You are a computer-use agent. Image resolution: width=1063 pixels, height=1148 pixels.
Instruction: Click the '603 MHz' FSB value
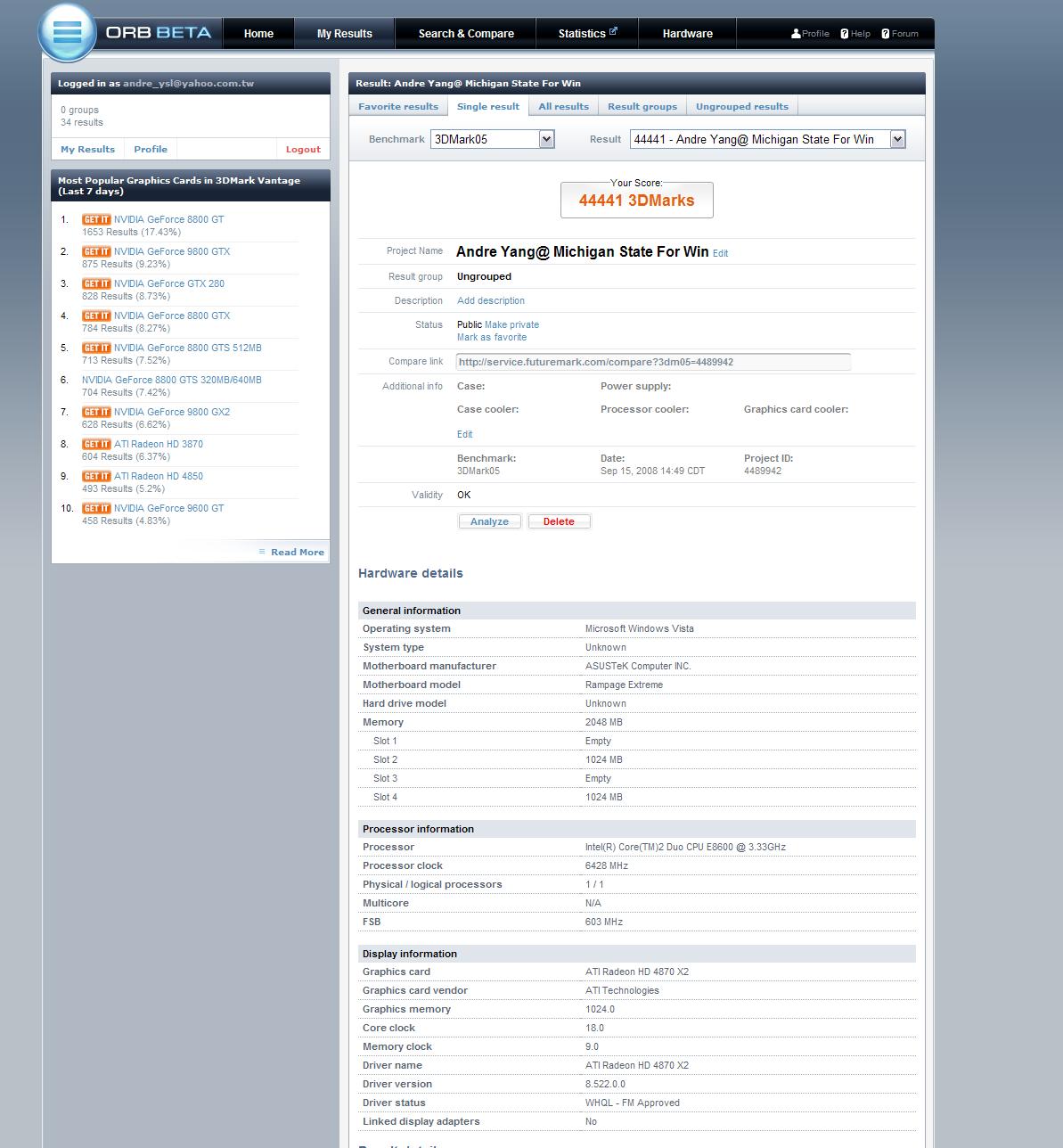[604, 922]
